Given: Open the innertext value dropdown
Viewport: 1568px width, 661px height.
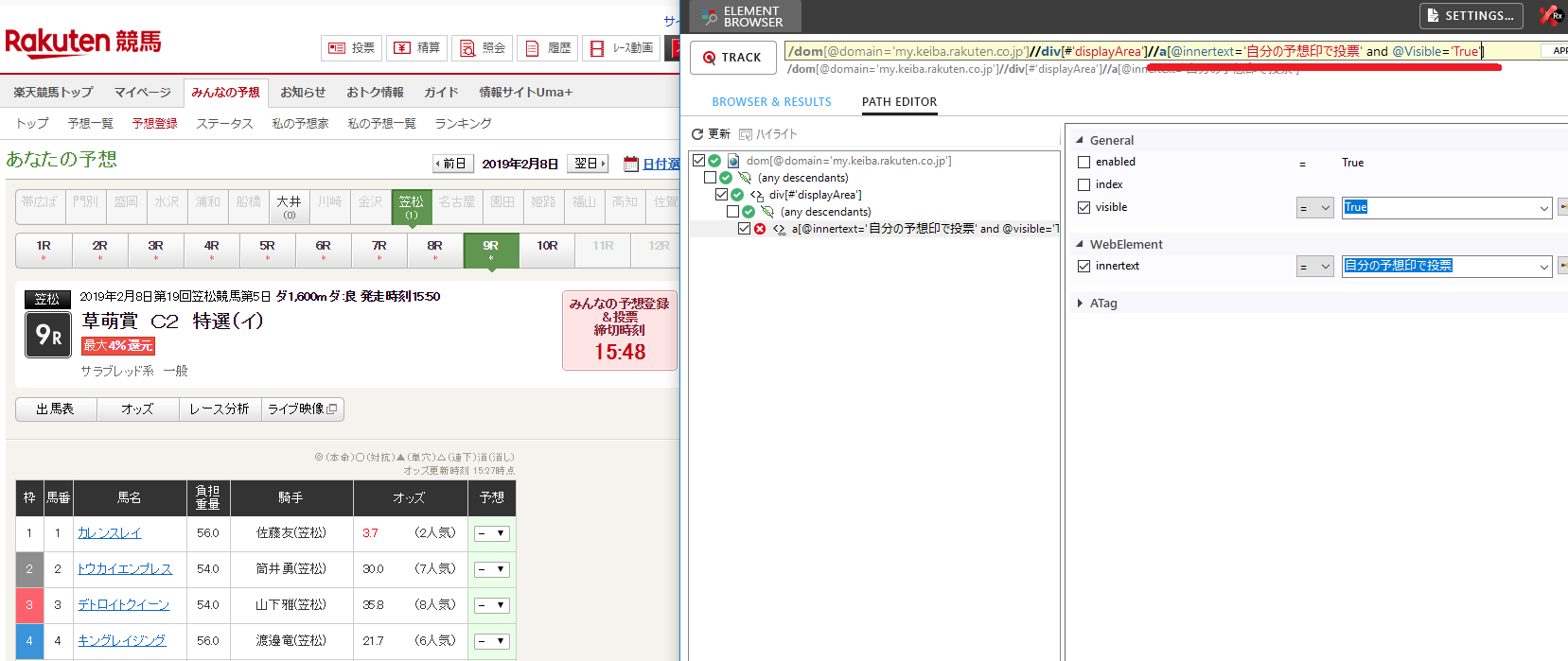Looking at the screenshot, I should [x=1543, y=267].
